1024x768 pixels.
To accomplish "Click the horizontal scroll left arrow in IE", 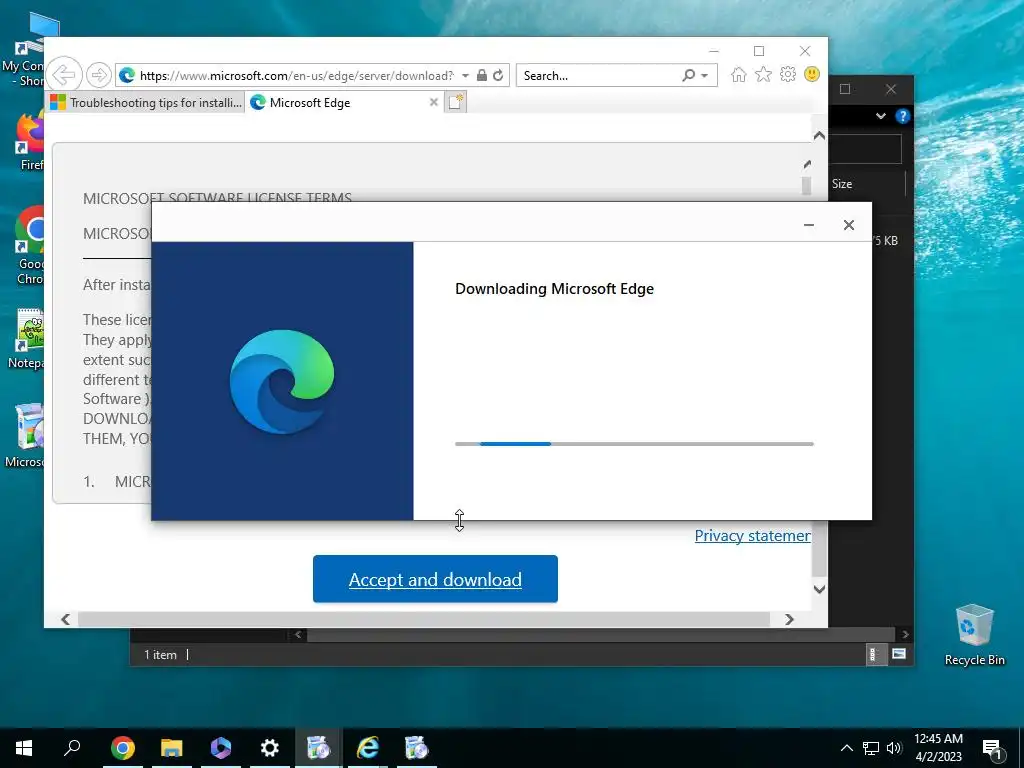I will 65,619.
